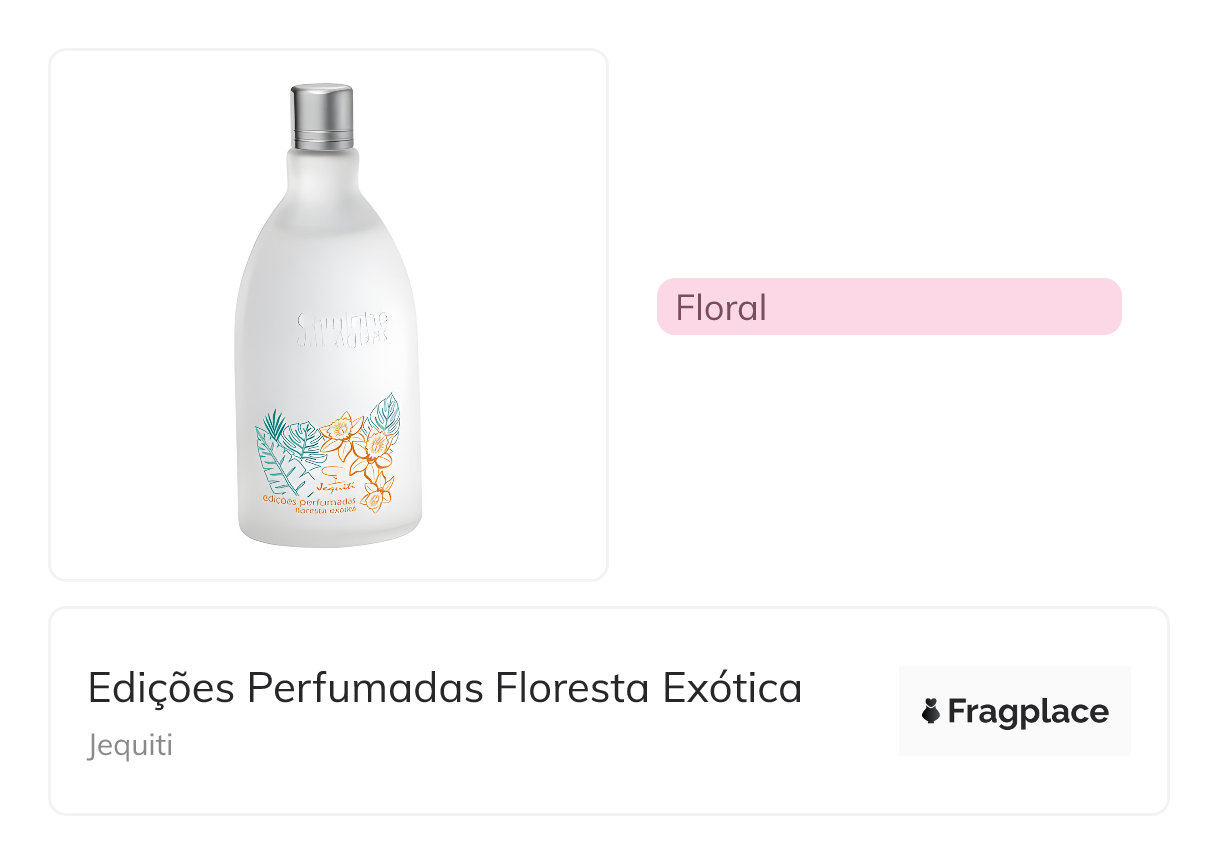Open the Jequiti brand link

130,746
